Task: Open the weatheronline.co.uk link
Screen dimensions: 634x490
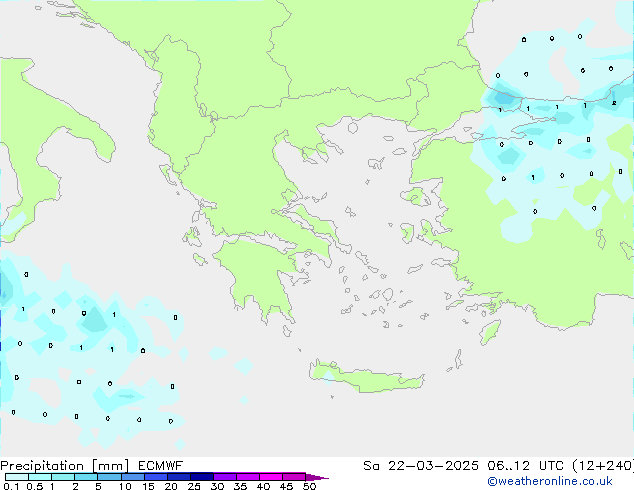Action: [x=550, y=481]
